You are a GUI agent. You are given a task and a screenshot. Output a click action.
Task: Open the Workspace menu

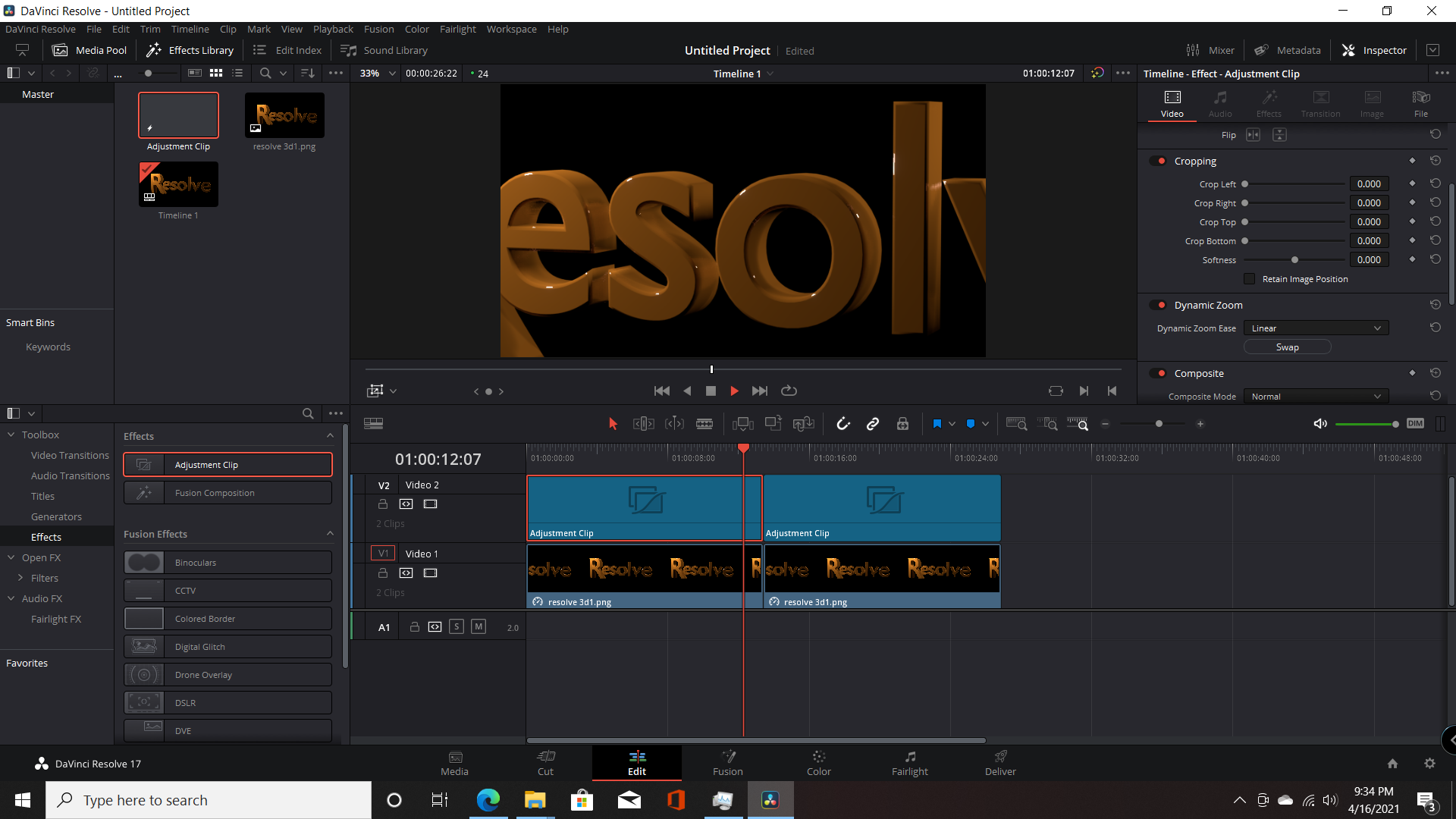pos(511,29)
